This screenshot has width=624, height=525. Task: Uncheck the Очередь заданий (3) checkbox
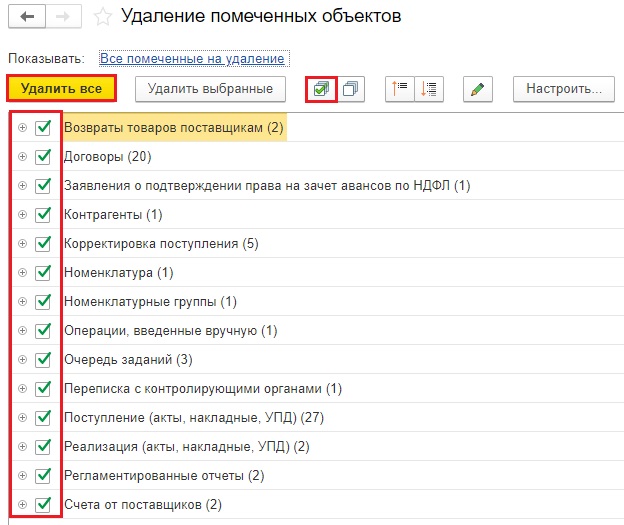[x=43, y=360]
